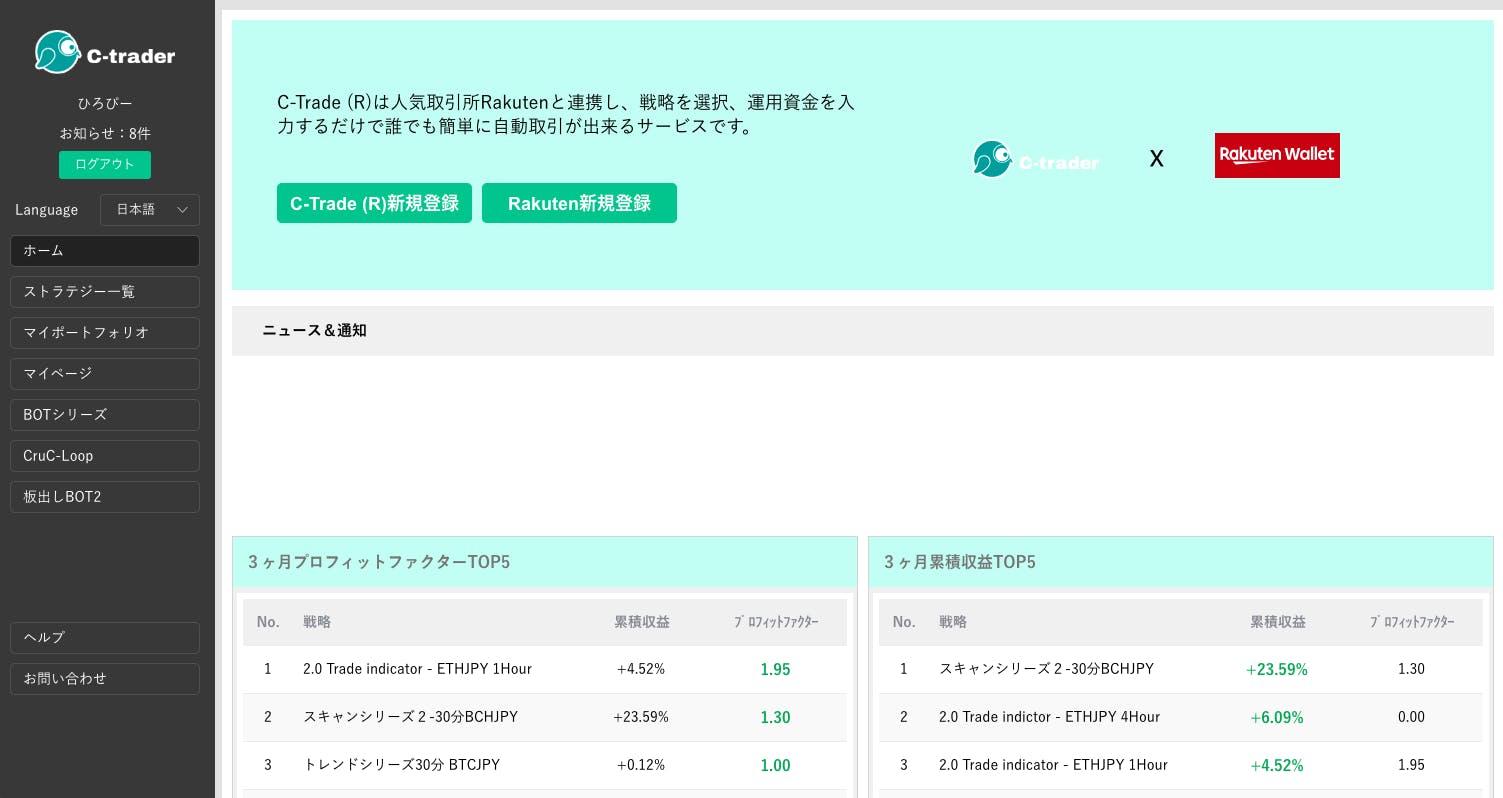Open マイポートフォリオ from the sidebar

(x=104, y=332)
